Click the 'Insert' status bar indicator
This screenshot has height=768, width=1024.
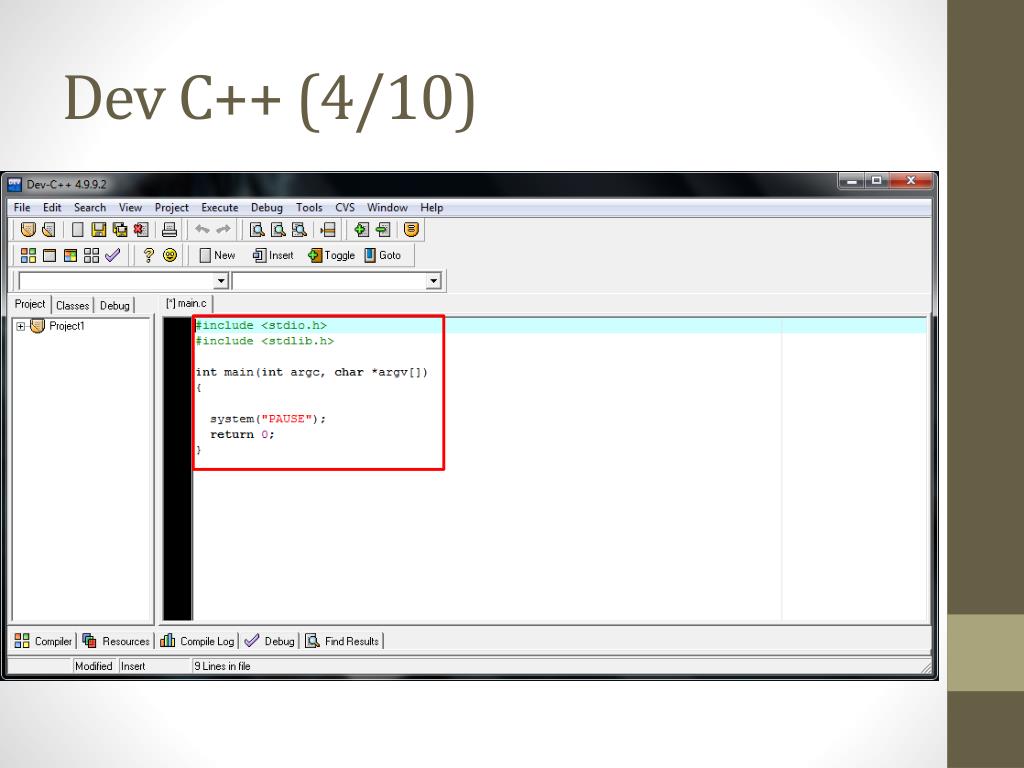[x=133, y=666]
